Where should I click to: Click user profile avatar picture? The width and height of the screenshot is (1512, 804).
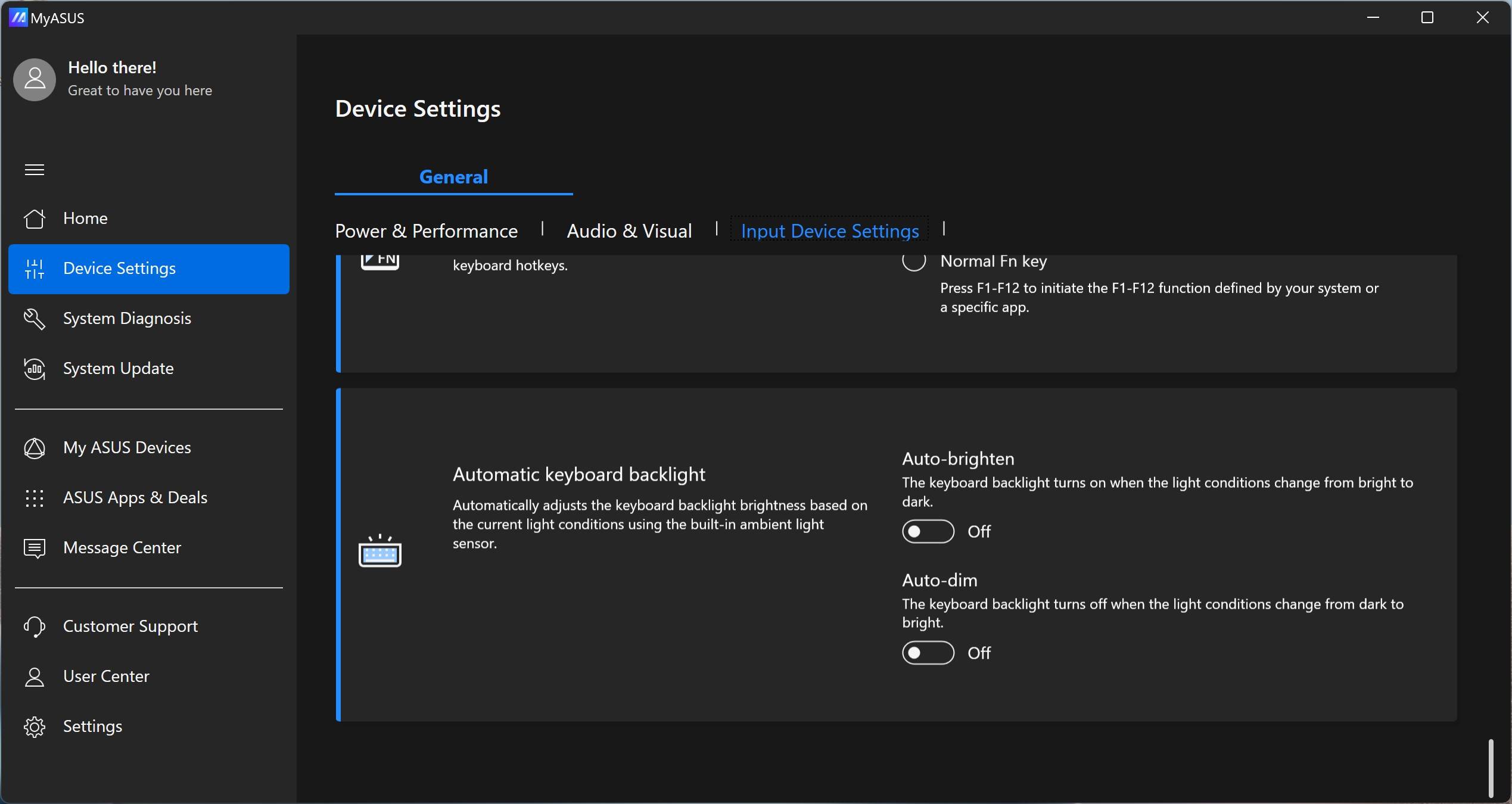35,79
